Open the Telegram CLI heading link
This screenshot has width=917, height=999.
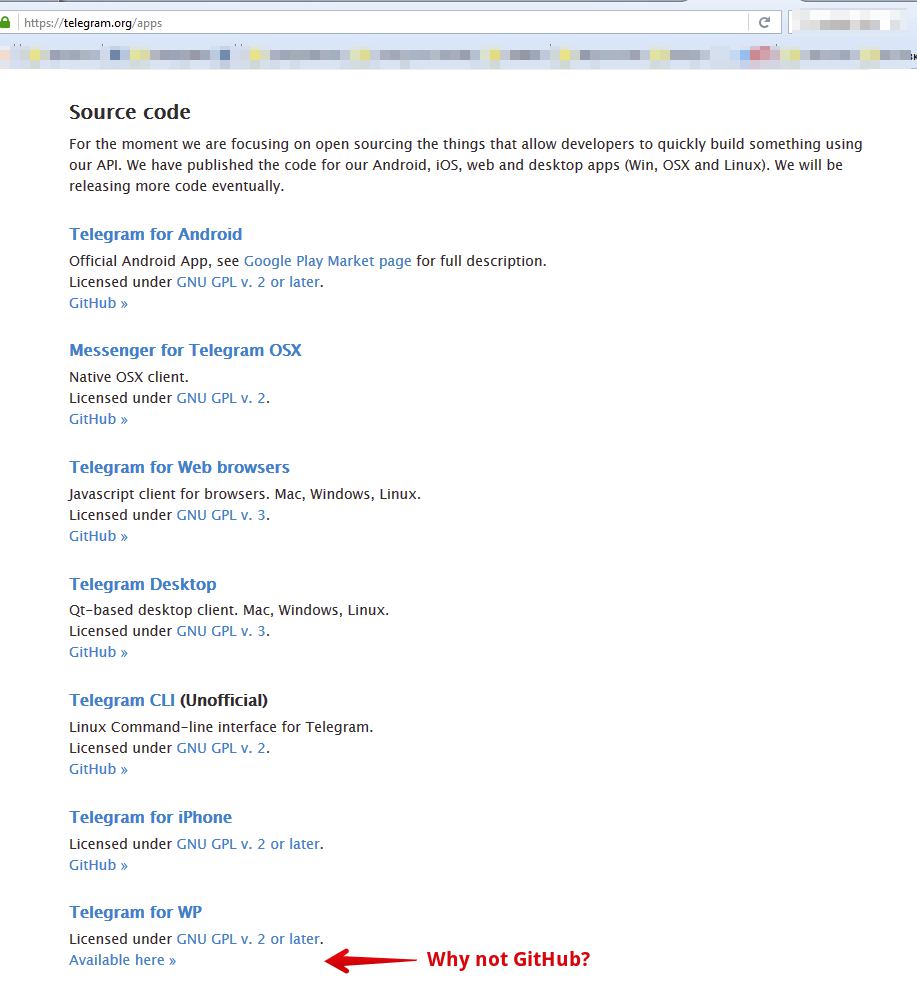click(122, 701)
